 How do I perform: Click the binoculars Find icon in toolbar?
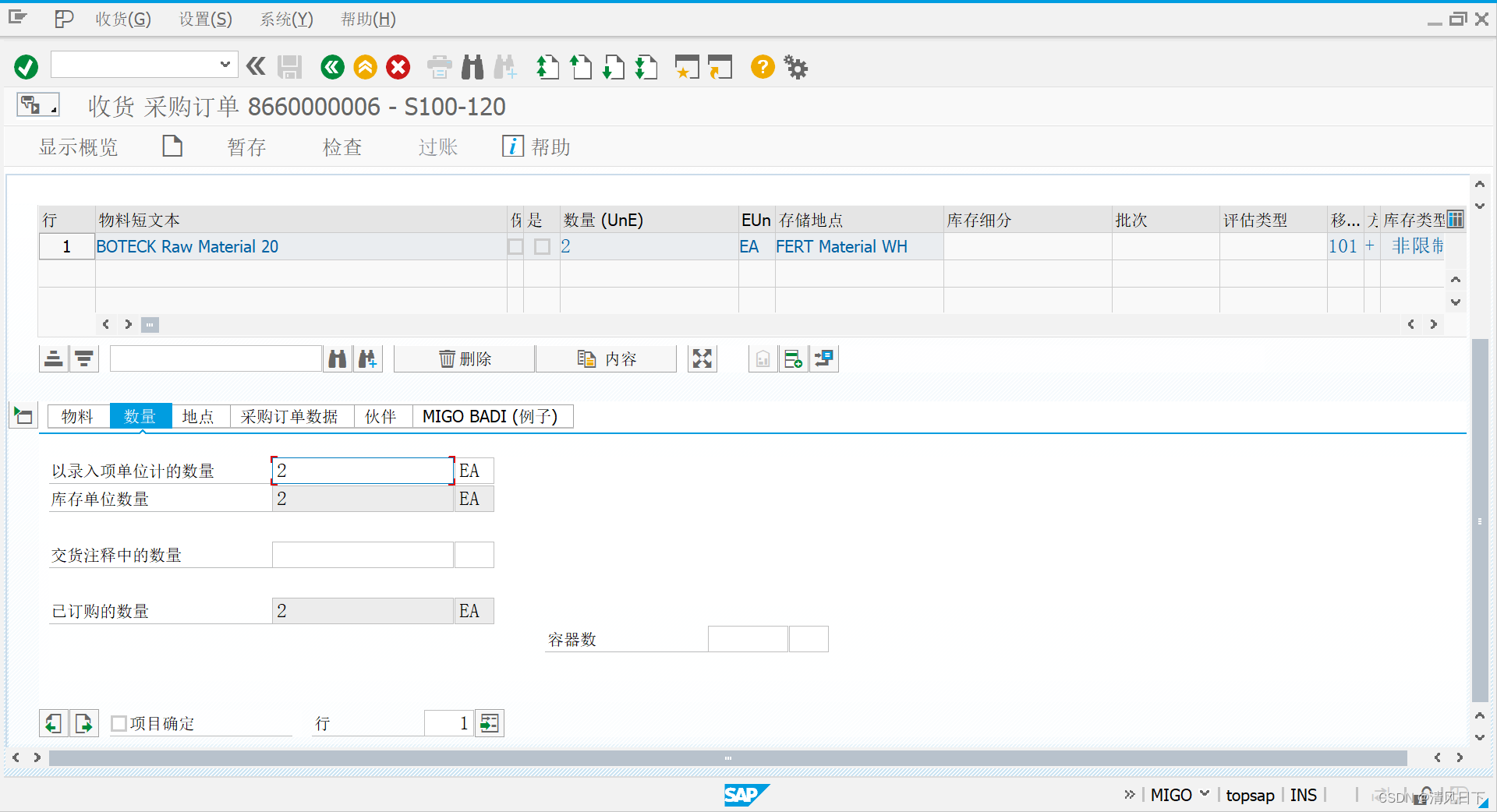click(x=472, y=67)
